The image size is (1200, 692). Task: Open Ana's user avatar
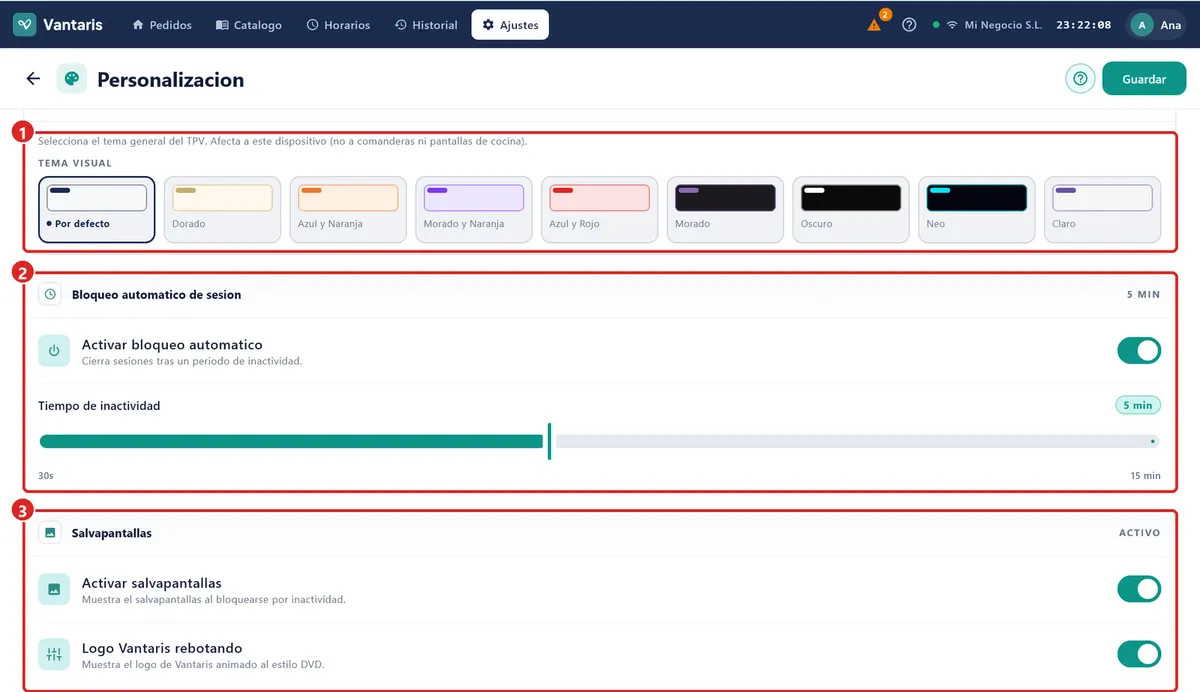(x=1141, y=25)
